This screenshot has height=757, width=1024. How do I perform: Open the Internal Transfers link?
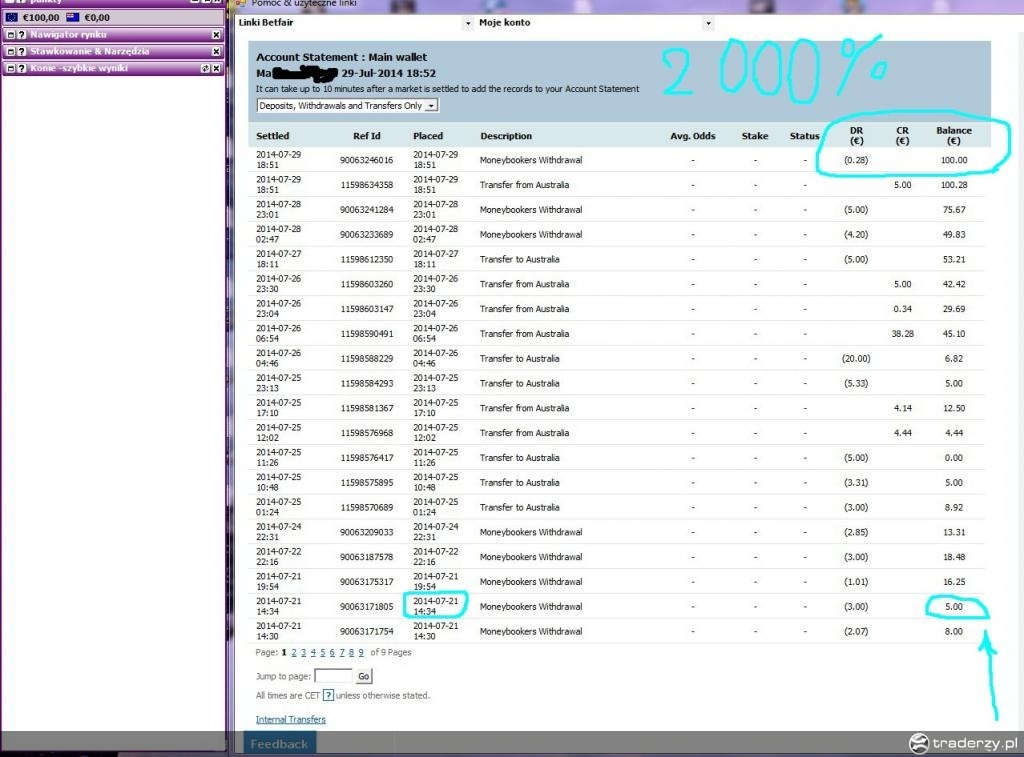291,720
